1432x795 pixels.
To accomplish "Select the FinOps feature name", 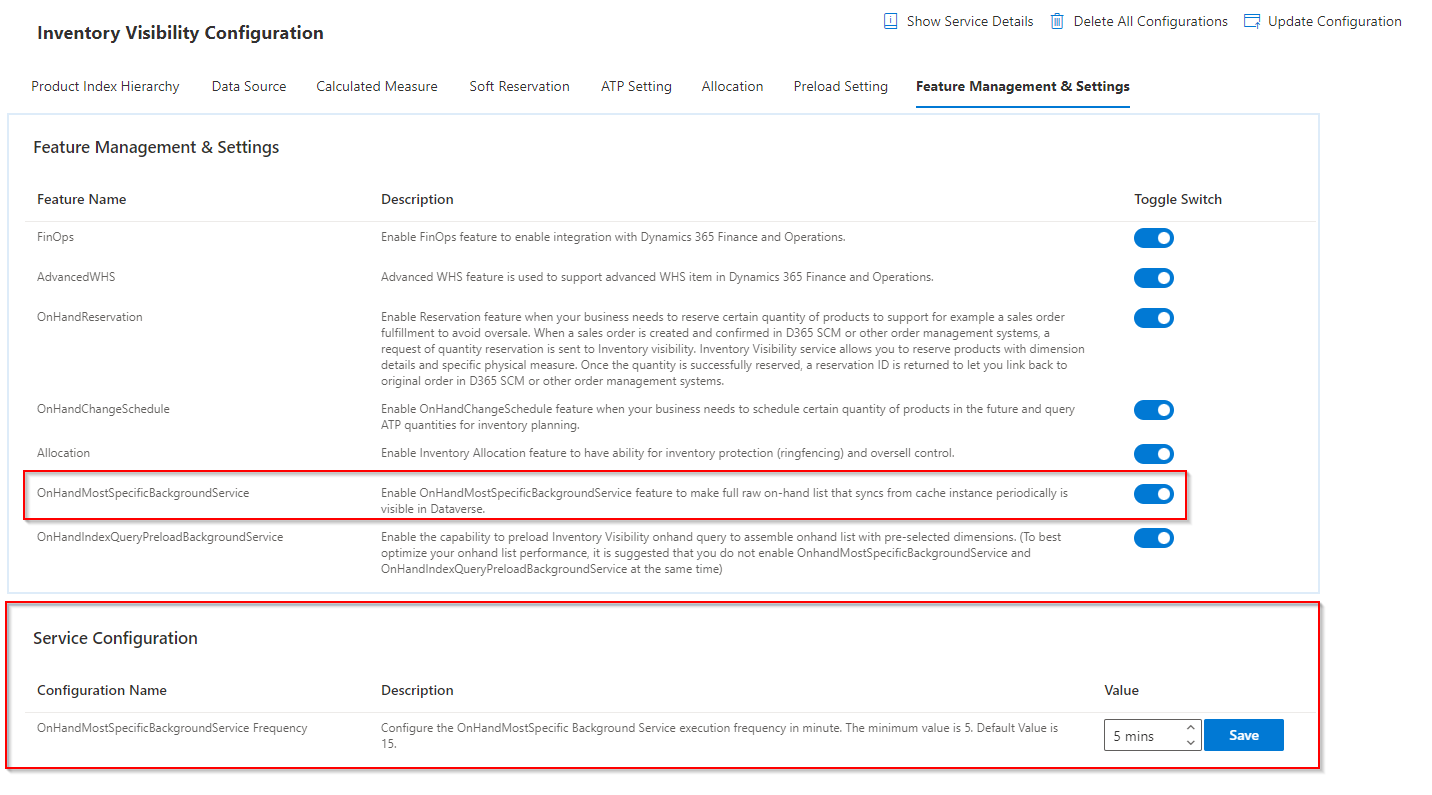I will (x=55, y=237).
